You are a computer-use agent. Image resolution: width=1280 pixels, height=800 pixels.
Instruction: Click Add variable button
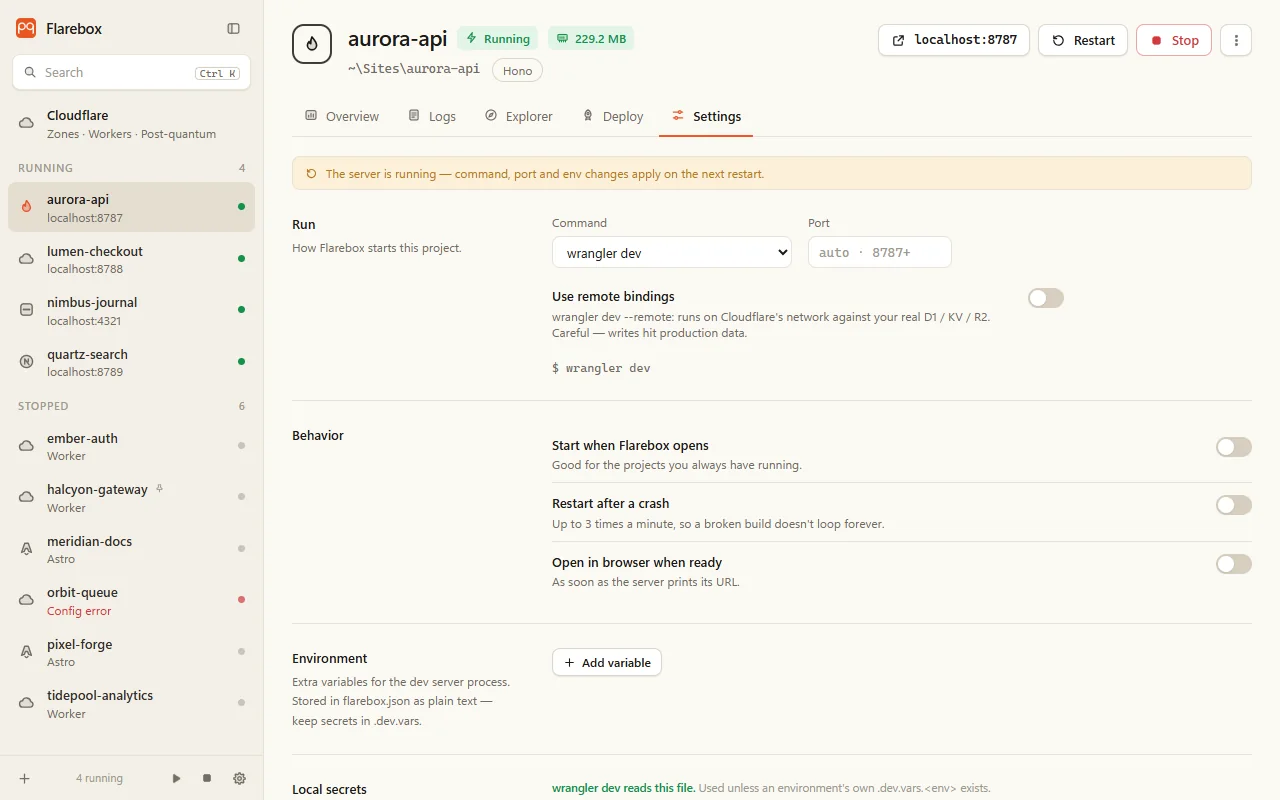pos(607,662)
